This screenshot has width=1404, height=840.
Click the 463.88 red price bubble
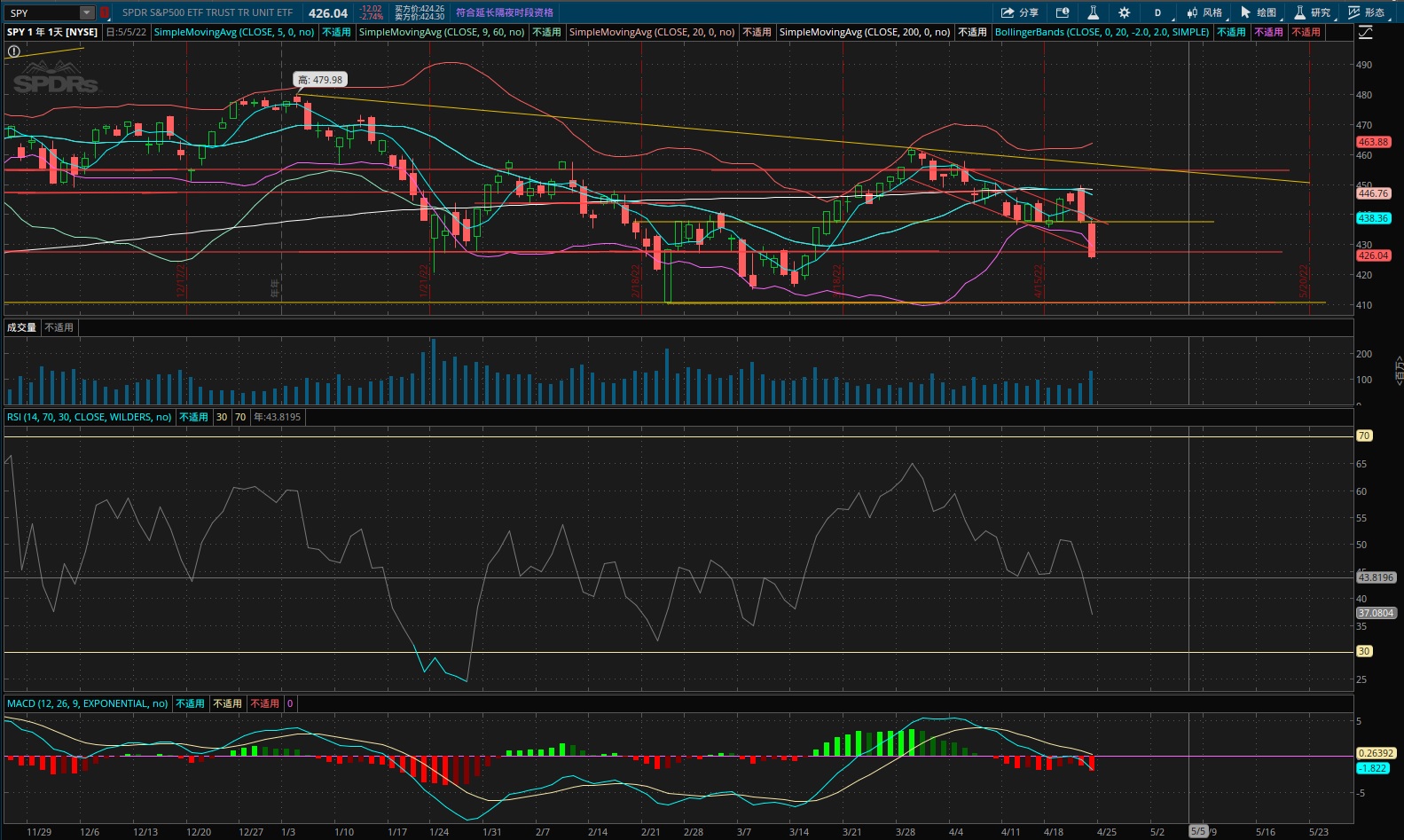pos(1373,142)
